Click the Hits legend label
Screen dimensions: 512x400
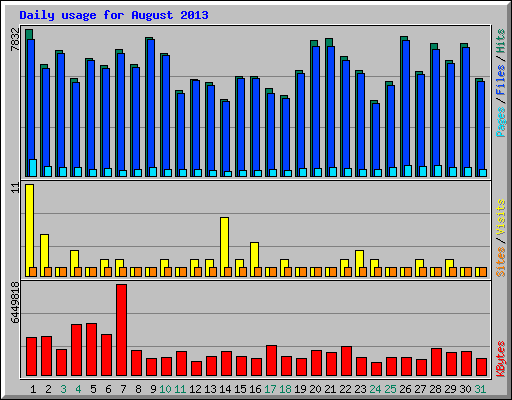pyautogui.click(x=501, y=41)
